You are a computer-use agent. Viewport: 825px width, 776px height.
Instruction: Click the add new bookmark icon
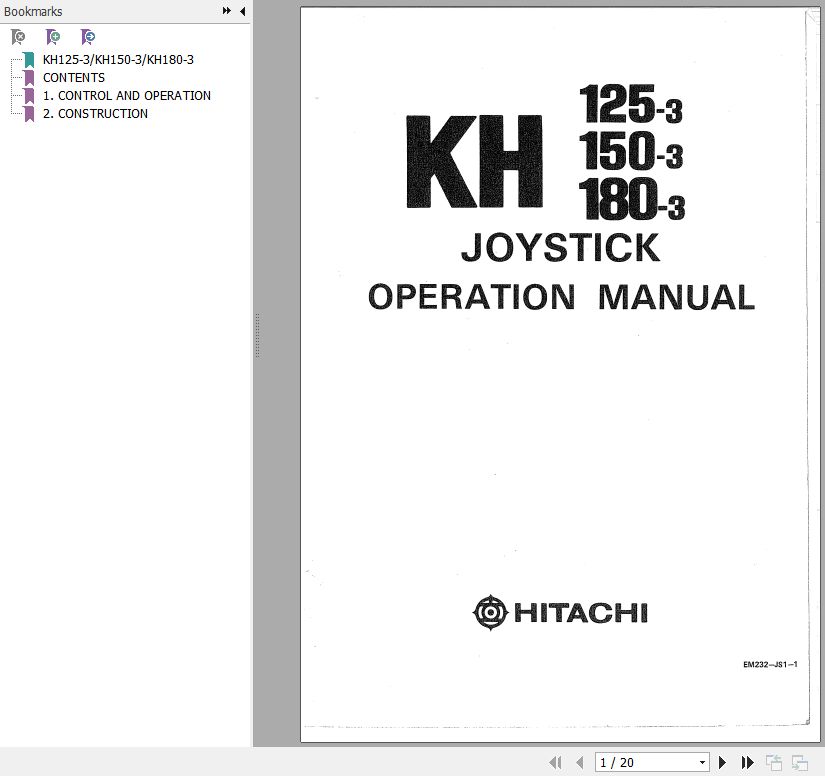(53, 36)
